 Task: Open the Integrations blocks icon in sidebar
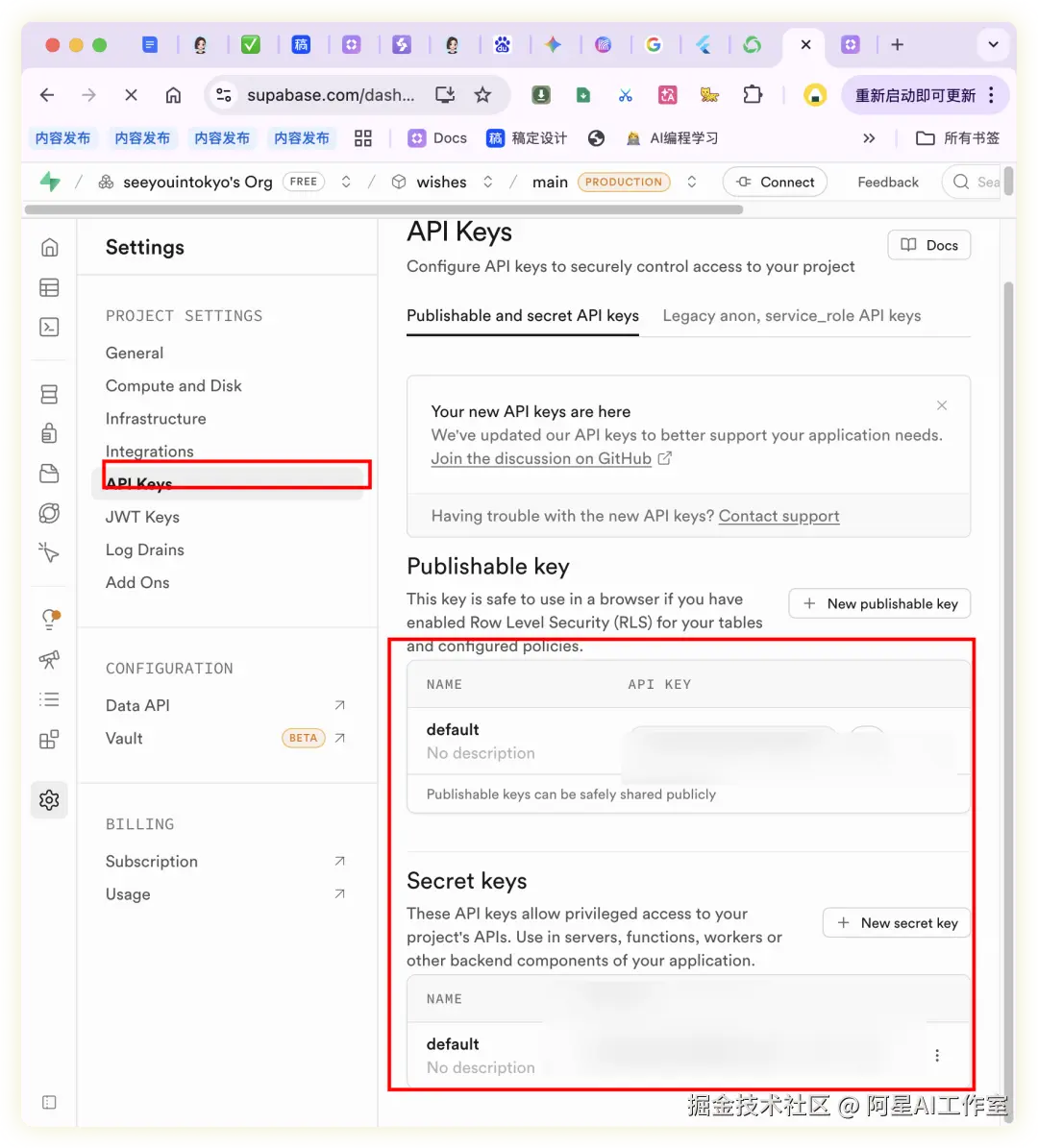[49, 740]
